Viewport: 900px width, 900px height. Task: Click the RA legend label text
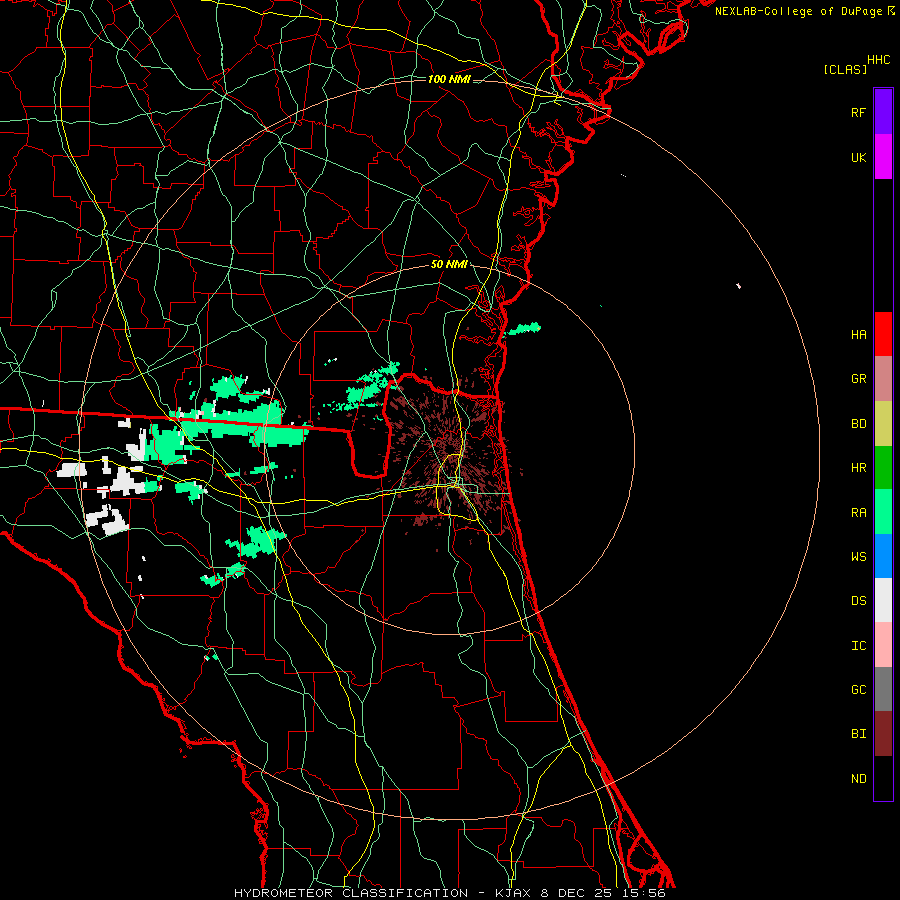(x=858, y=512)
